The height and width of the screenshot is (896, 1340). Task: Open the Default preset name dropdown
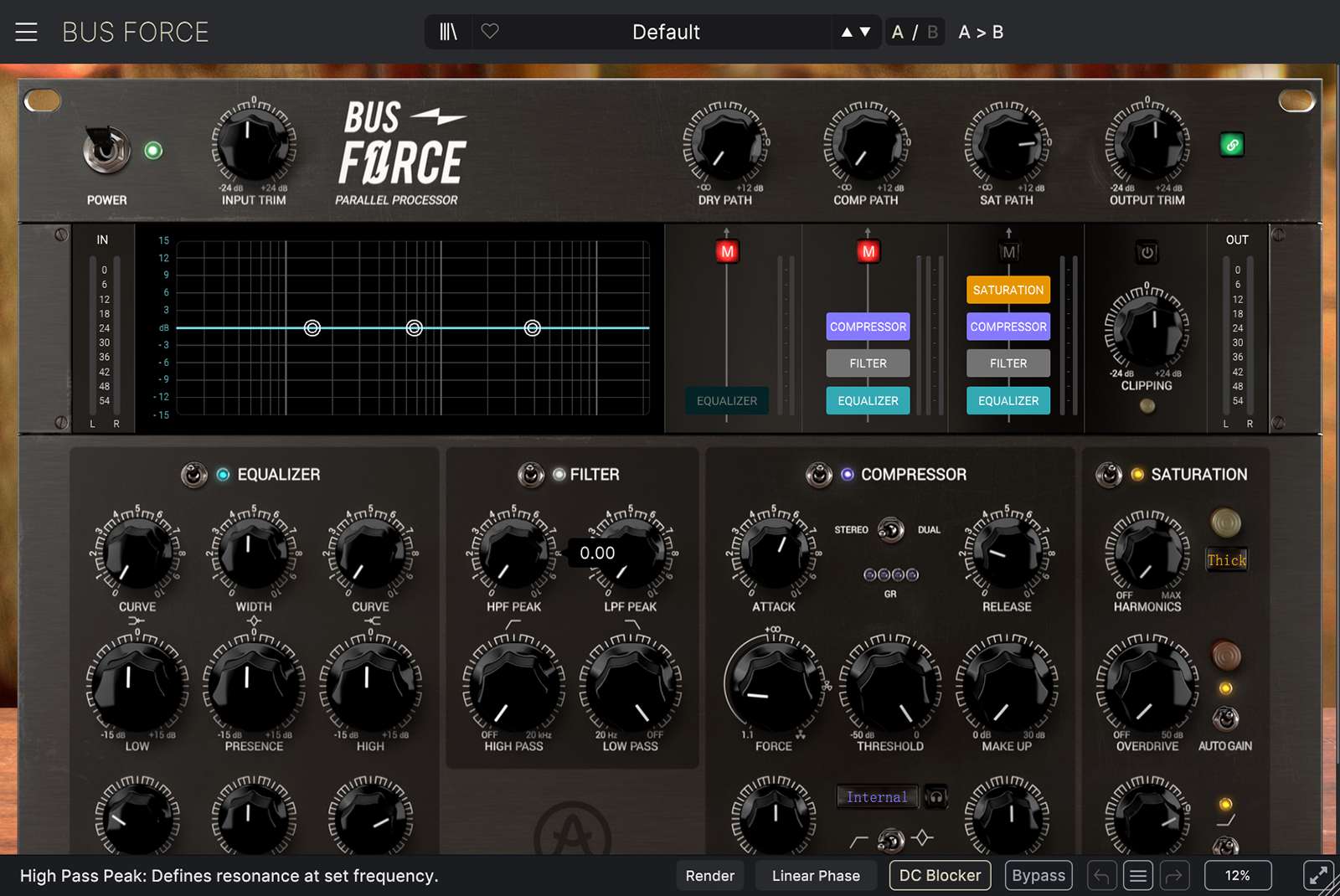pos(666,32)
